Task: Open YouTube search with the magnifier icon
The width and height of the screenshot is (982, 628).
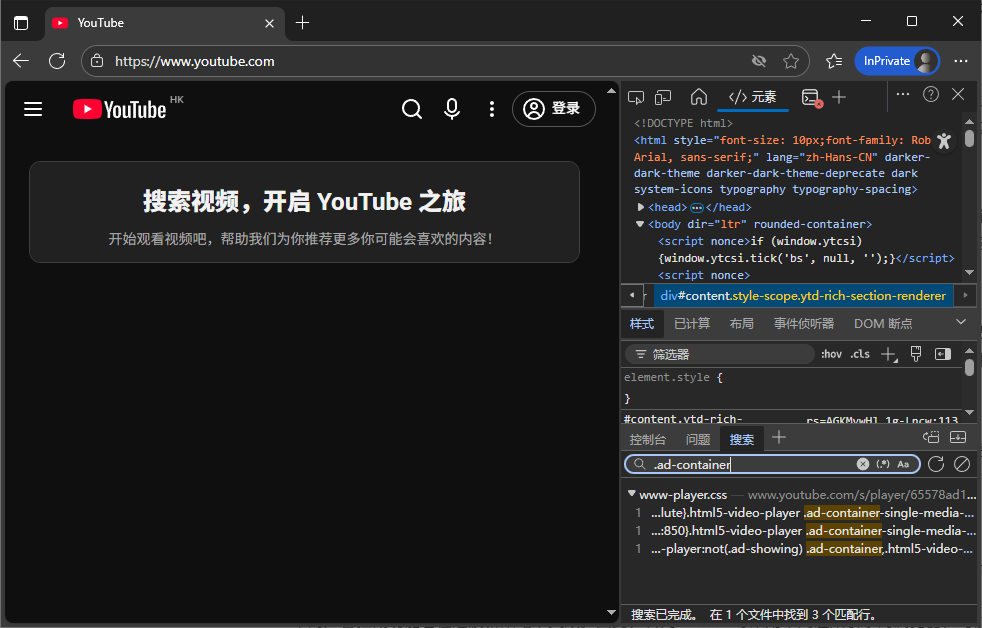Action: [412, 110]
